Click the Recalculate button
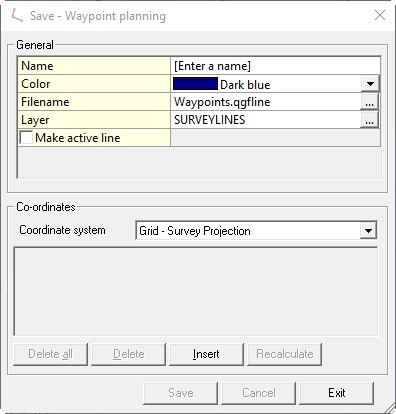 pyautogui.click(x=284, y=354)
